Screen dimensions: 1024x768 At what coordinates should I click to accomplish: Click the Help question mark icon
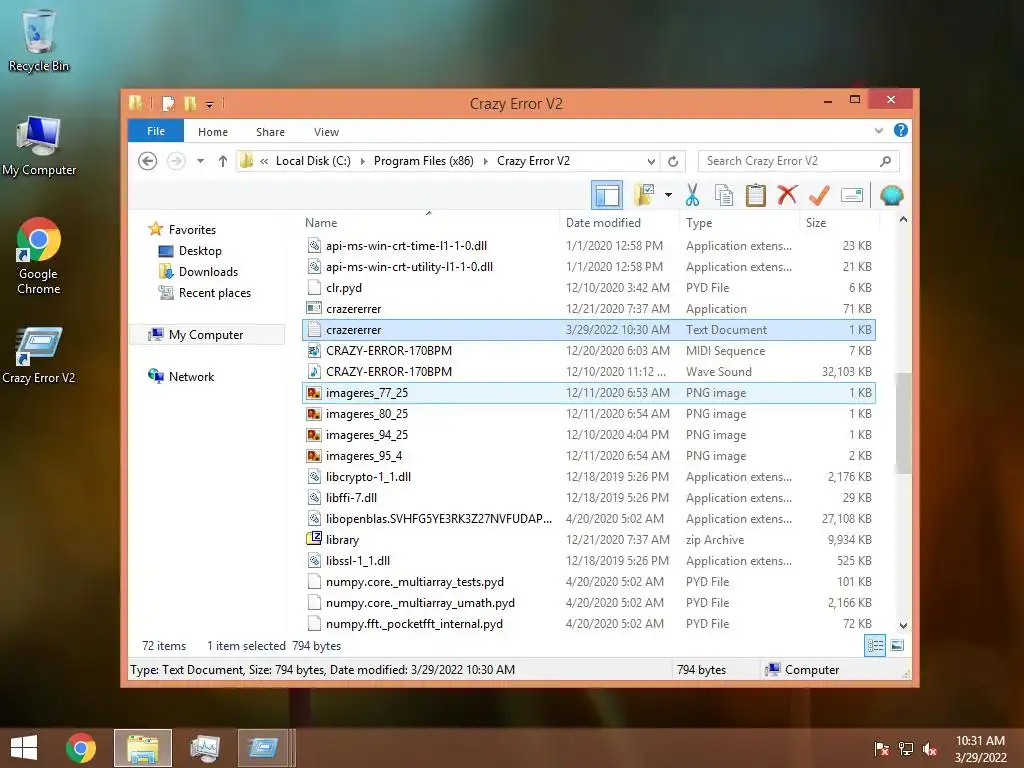[901, 130]
